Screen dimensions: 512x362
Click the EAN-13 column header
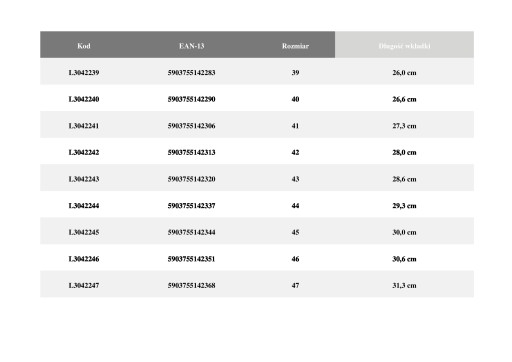[x=191, y=46]
